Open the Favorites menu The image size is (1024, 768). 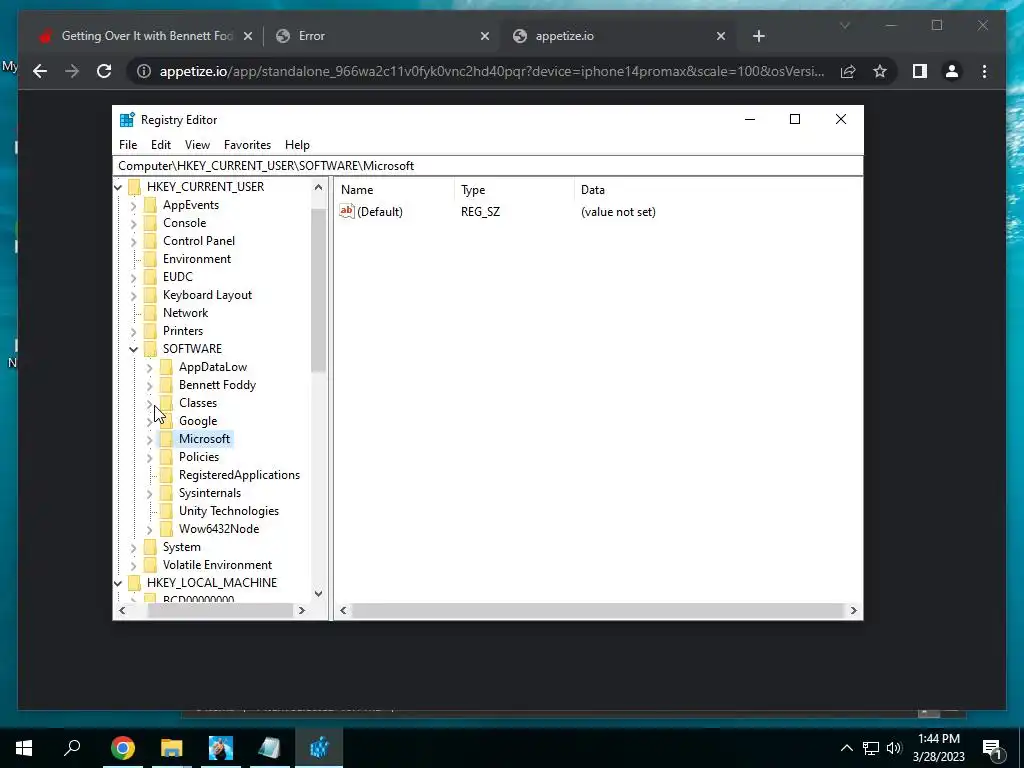(248, 145)
